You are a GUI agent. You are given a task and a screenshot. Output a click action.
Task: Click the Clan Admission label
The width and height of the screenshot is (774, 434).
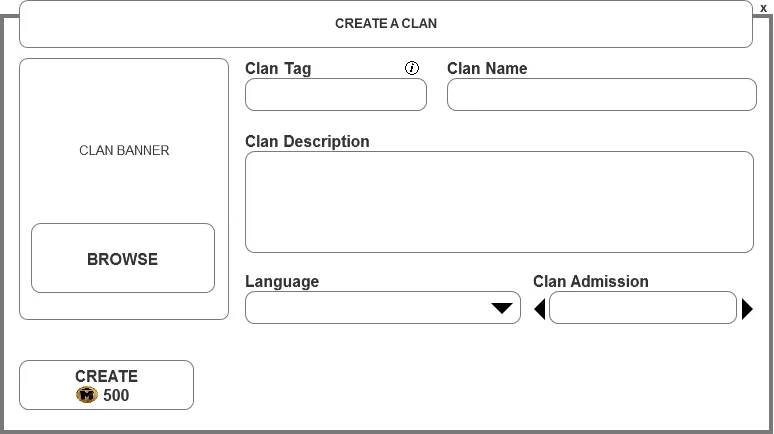pos(591,282)
